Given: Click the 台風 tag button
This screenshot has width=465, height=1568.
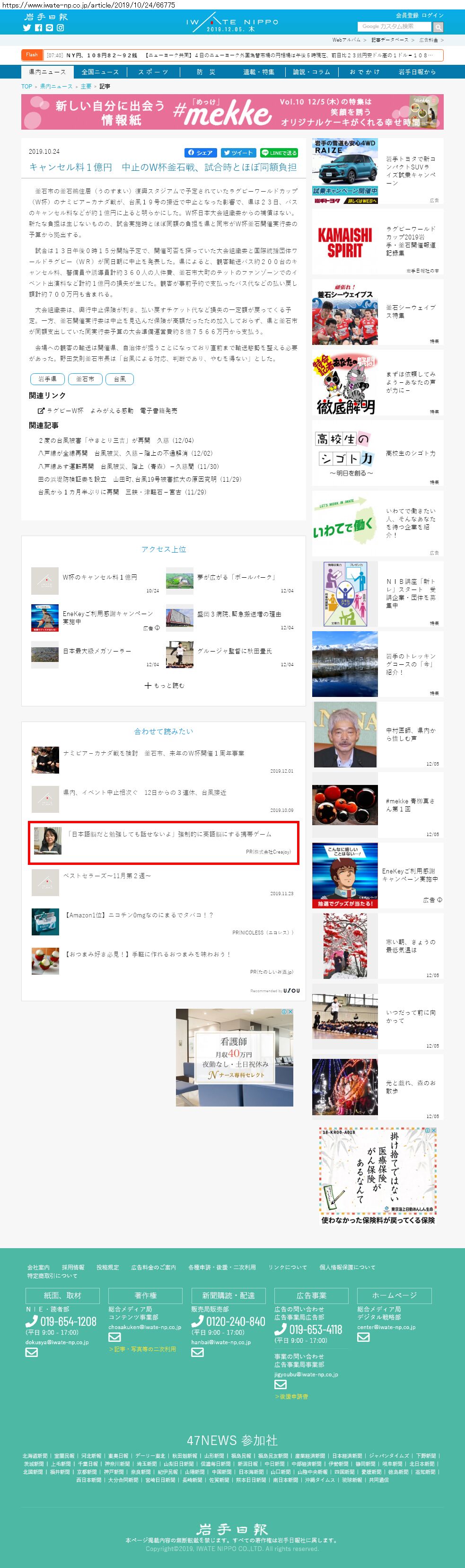Looking at the screenshot, I should pos(120,379).
